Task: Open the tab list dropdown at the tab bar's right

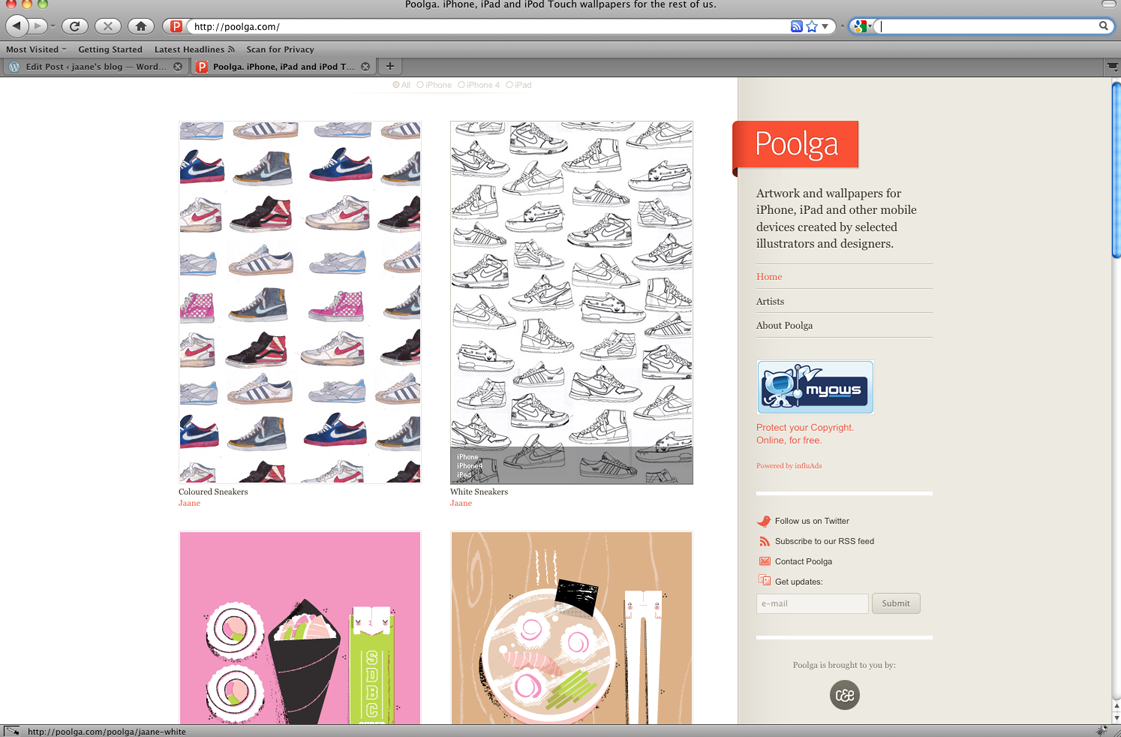Action: (1111, 66)
